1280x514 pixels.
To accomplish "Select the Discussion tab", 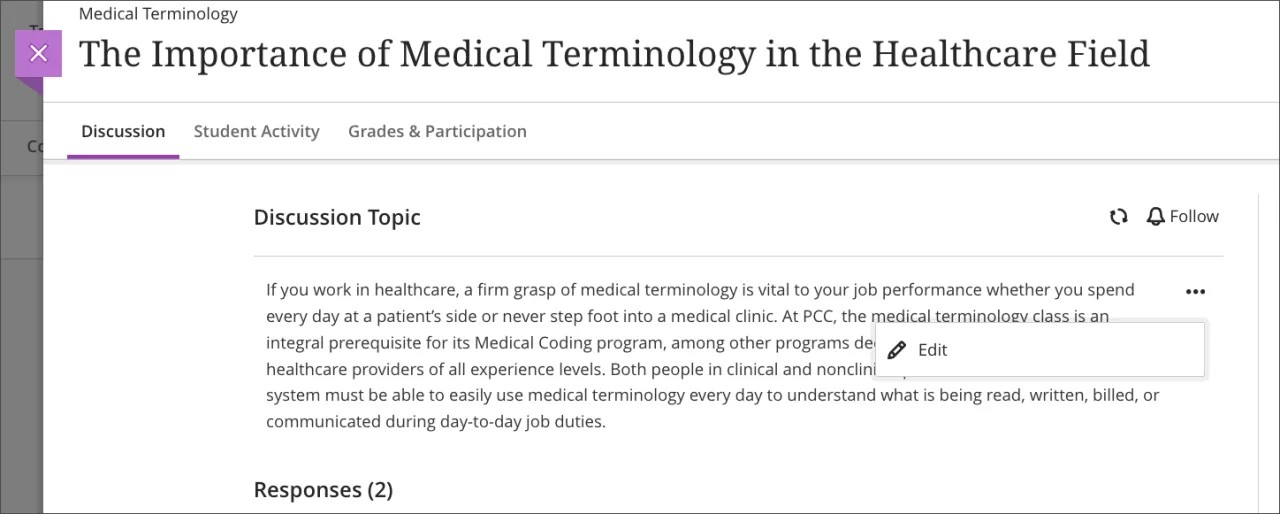I will click(123, 131).
